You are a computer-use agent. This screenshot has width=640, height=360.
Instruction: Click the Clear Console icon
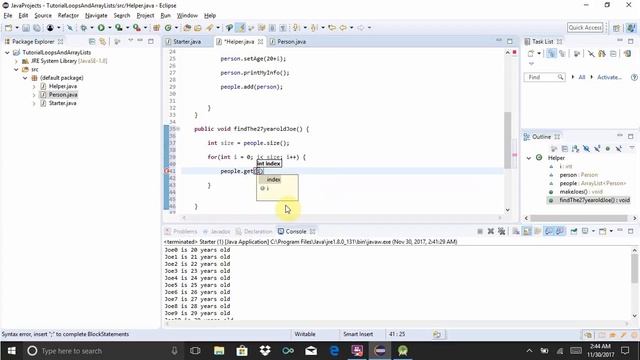point(516,231)
